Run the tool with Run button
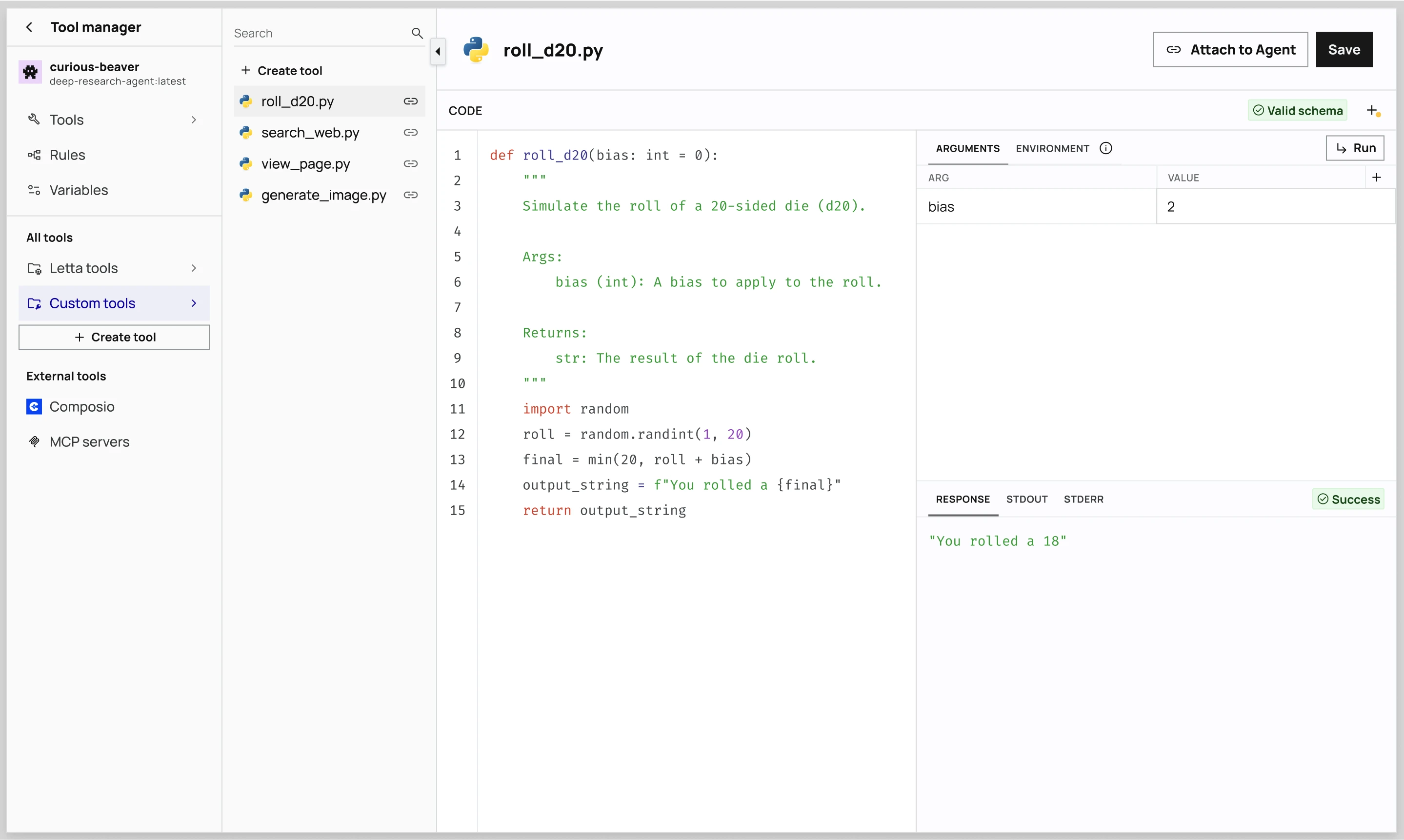Screen dimensions: 1404x840 coord(1355,148)
